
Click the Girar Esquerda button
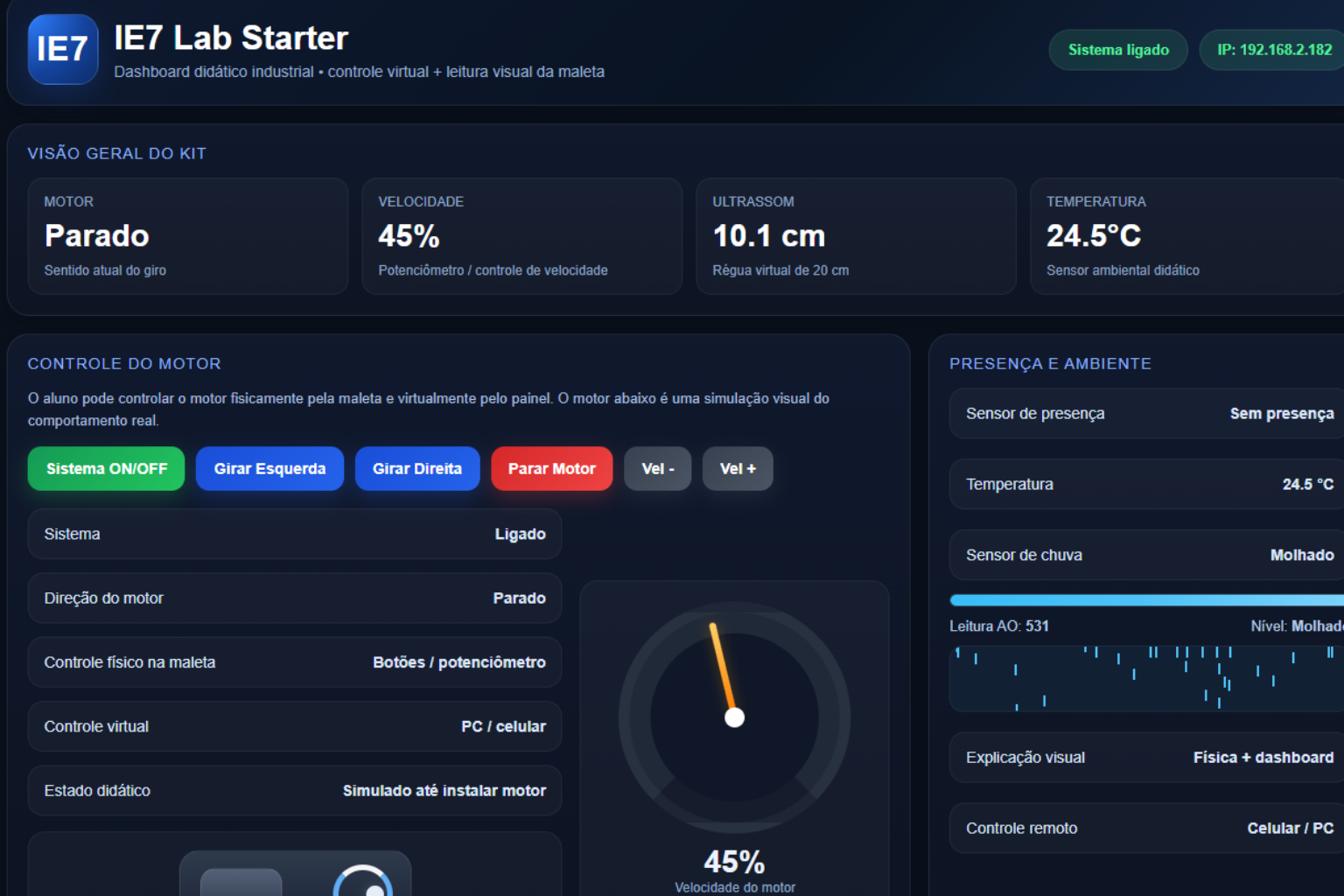(269, 469)
